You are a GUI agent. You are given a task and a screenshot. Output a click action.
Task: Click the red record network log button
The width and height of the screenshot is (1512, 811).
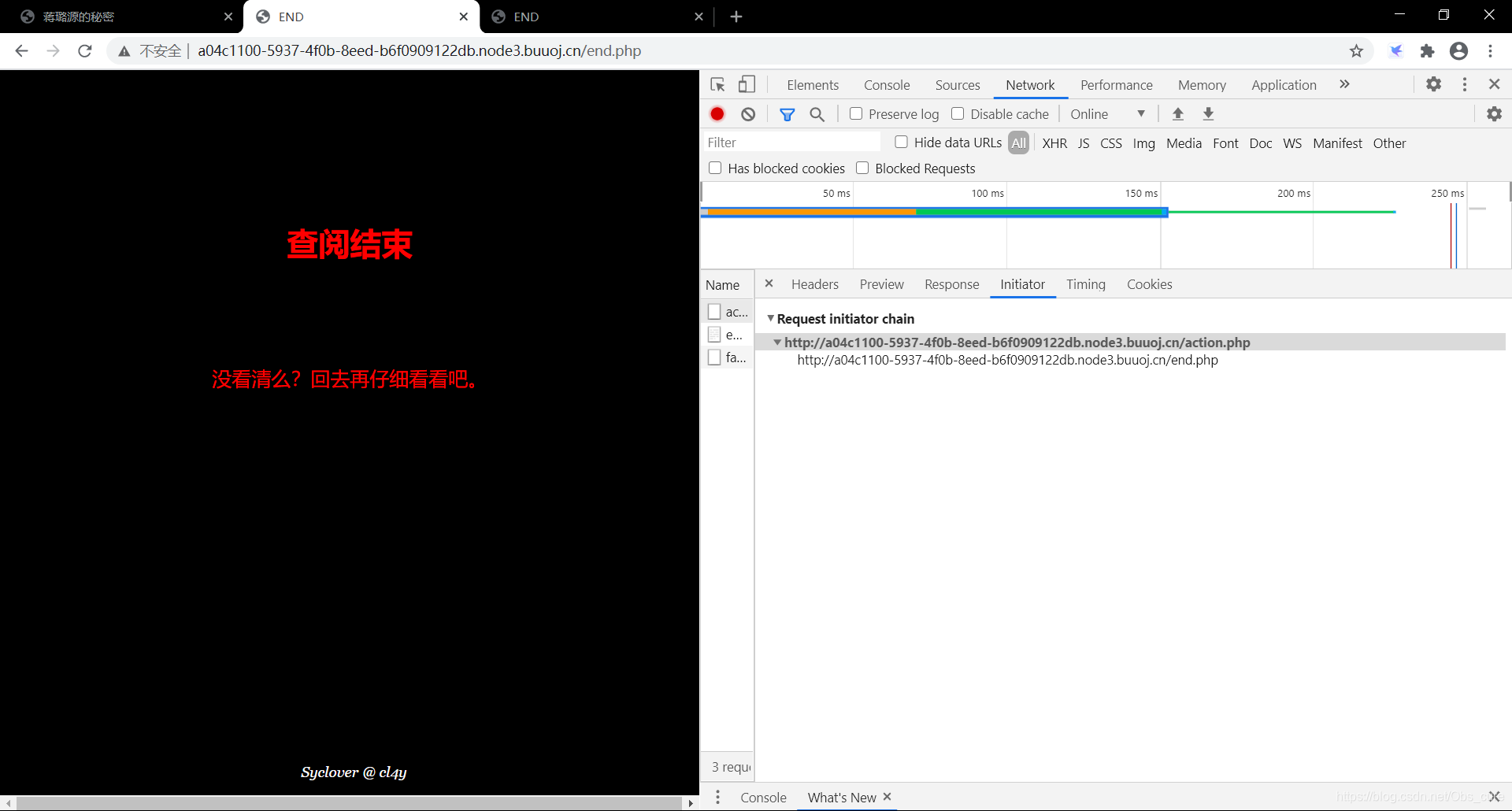(x=717, y=114)
